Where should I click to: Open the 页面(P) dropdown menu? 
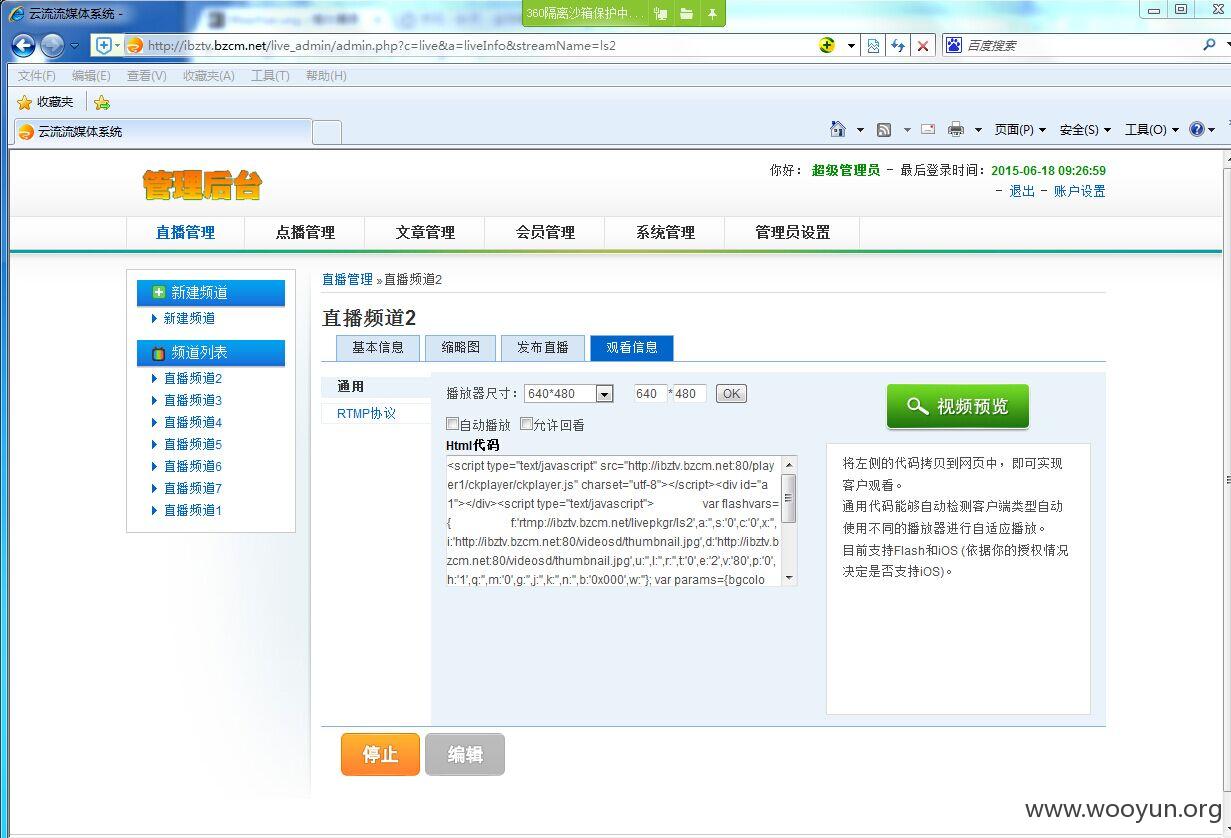click(1020, 130)
